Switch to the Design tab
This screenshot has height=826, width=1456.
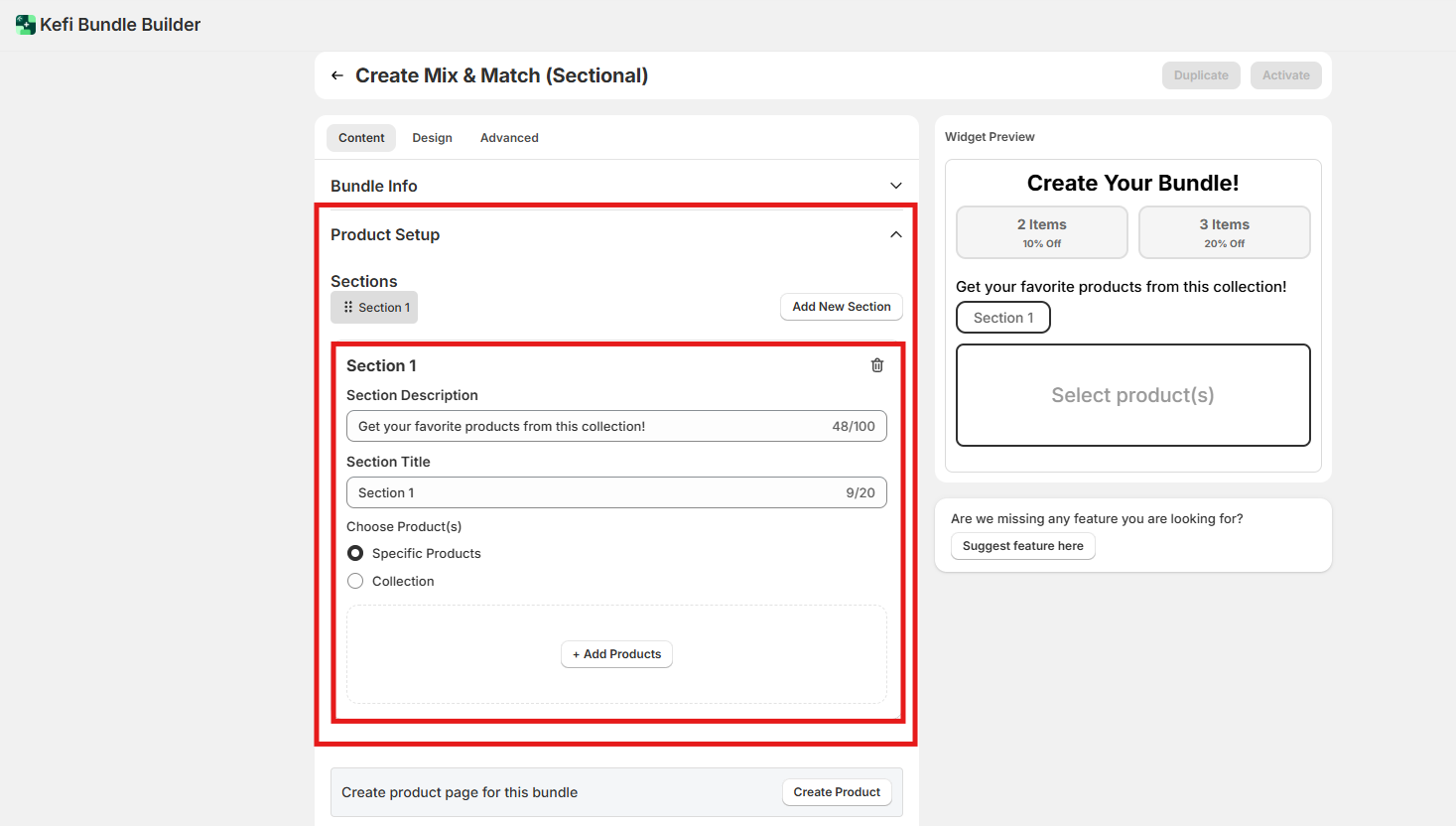432,138
